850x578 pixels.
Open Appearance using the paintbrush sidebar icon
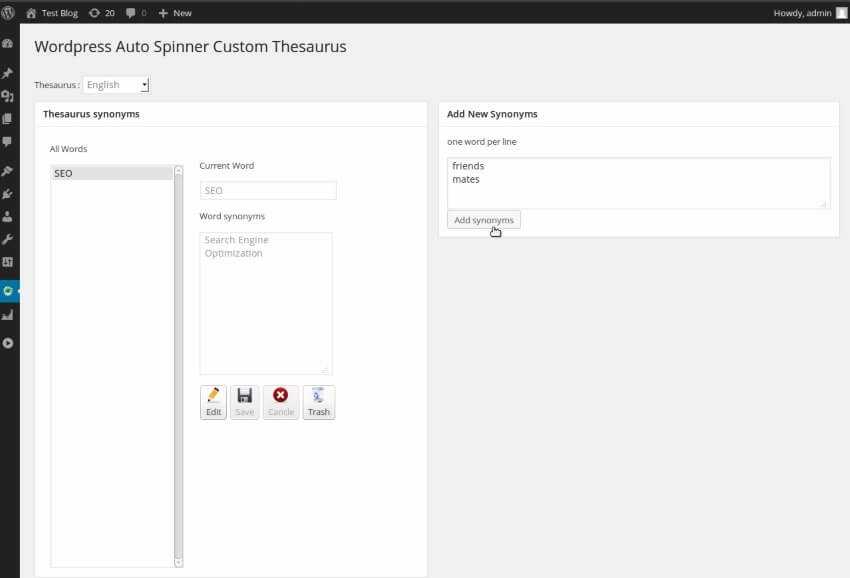[8, 171]
